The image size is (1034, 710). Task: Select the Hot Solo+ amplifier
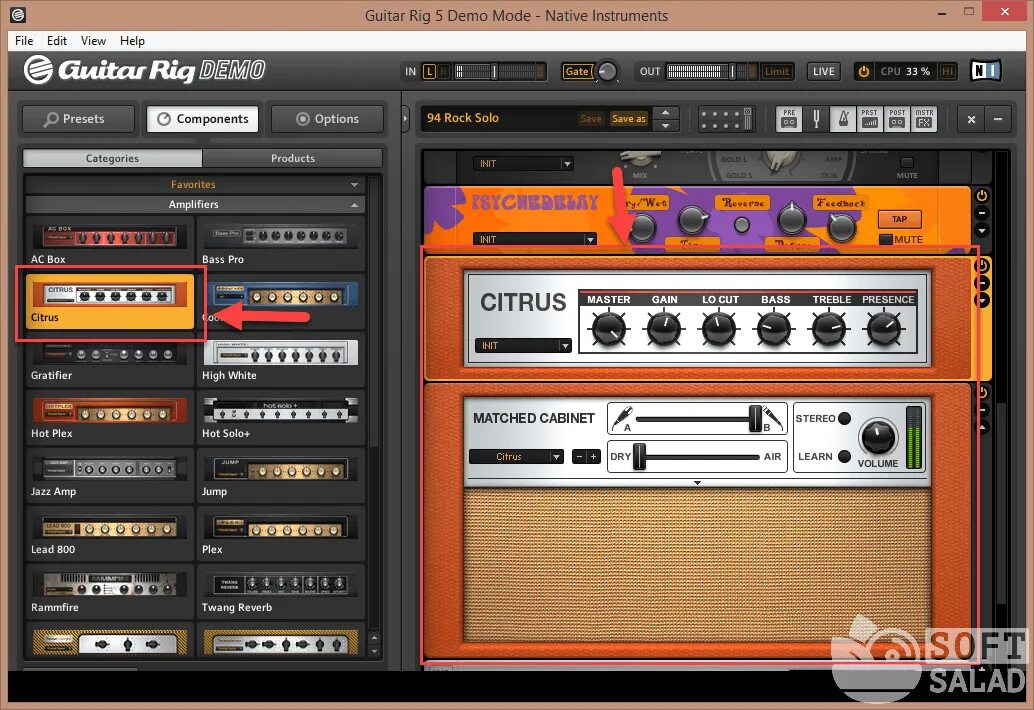[281, 417]
